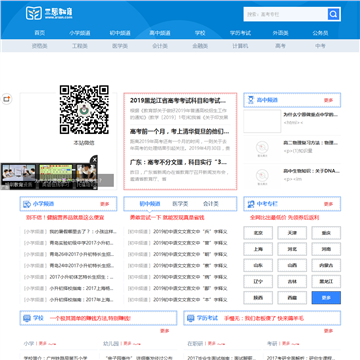Focus the search input field
This screenshot has width=360, height=360.
coord(286,14)
